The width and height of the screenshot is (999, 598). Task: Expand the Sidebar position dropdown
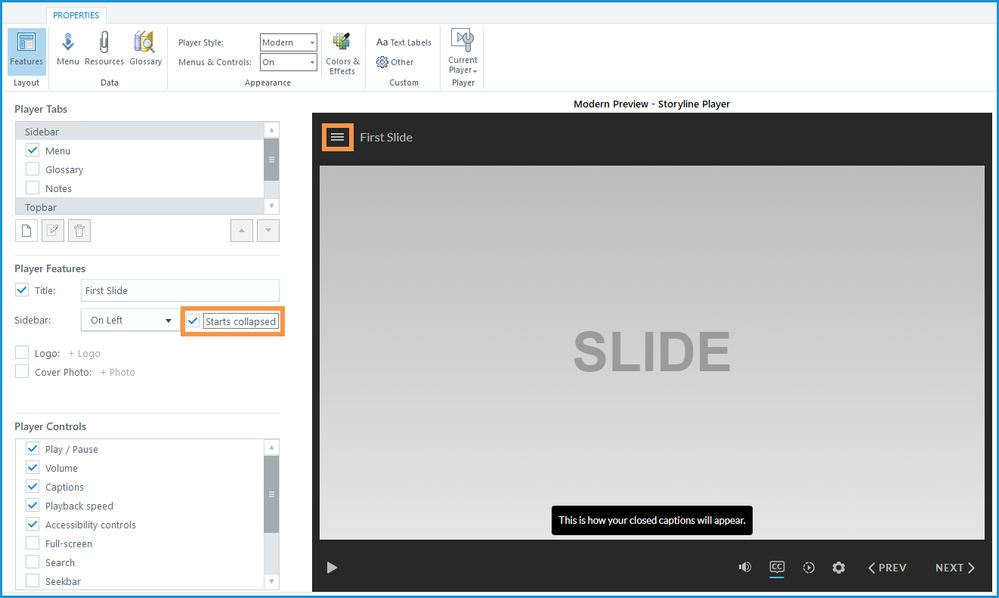tap(131, 321)
